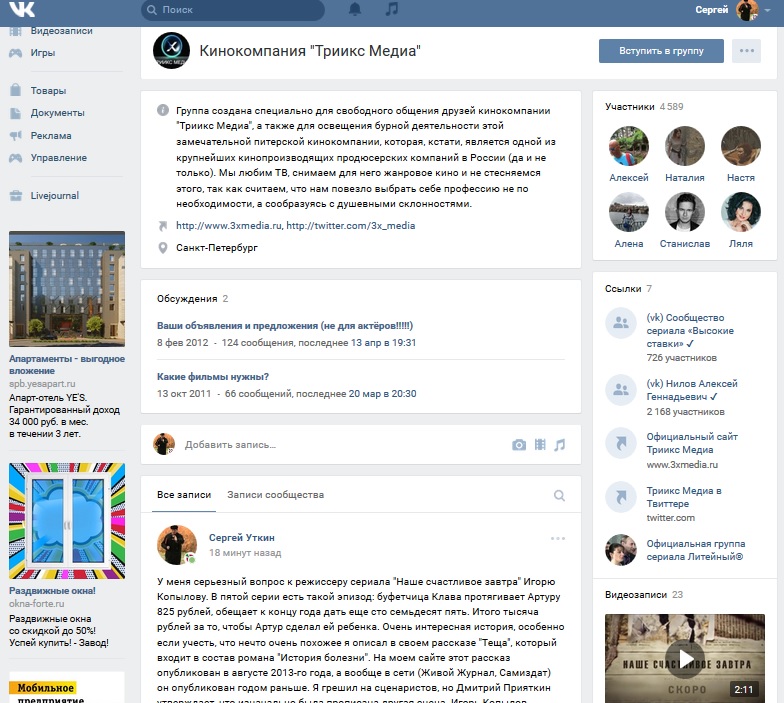The height and width of the screenshot is (703, 784).
Task: Click the wall search magnifier icon
Action: click(x=560, y=495)
